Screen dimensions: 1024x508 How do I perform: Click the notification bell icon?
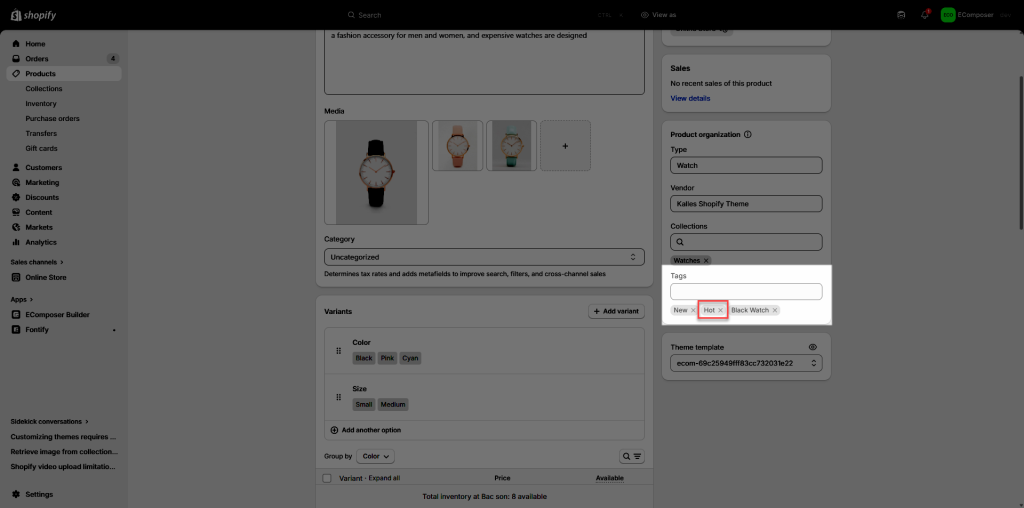coord(925,15)
